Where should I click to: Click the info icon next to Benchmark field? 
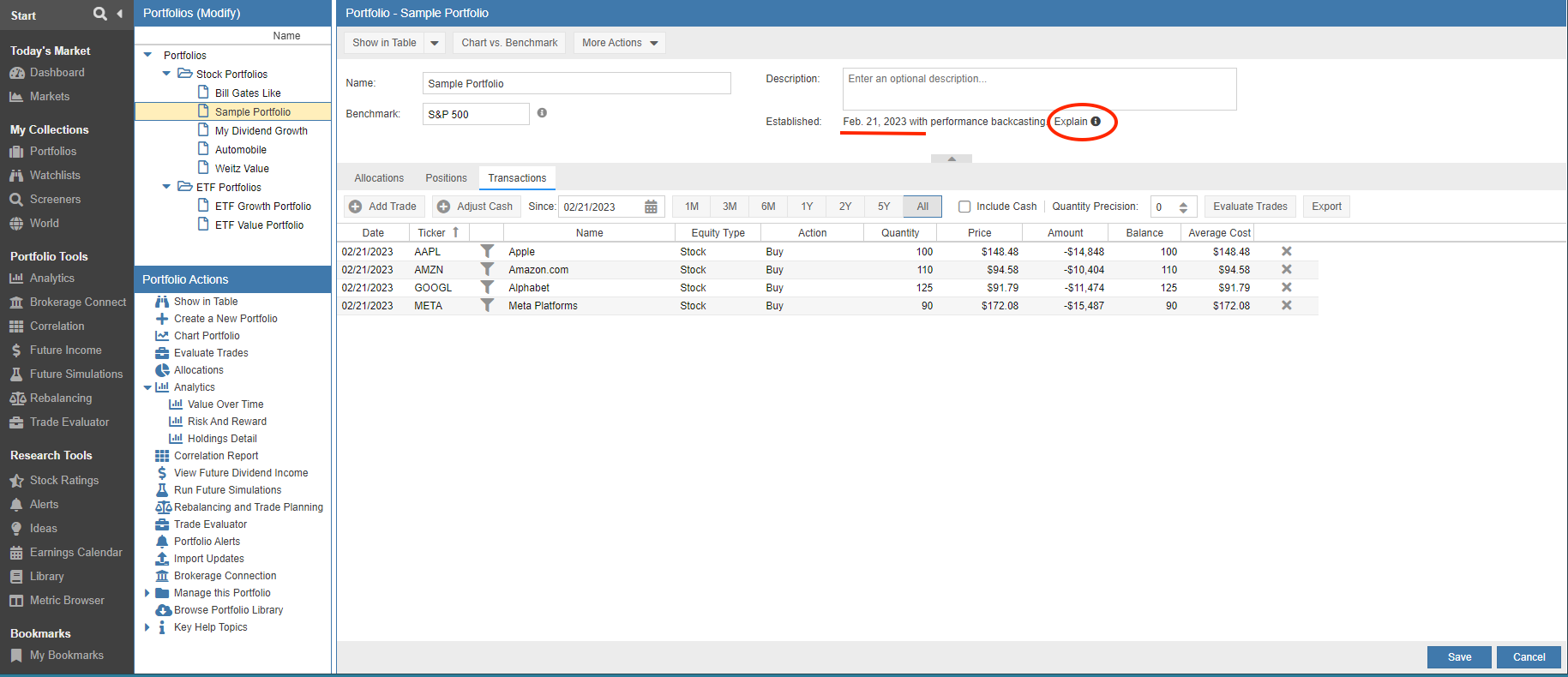tap(542, 113)
